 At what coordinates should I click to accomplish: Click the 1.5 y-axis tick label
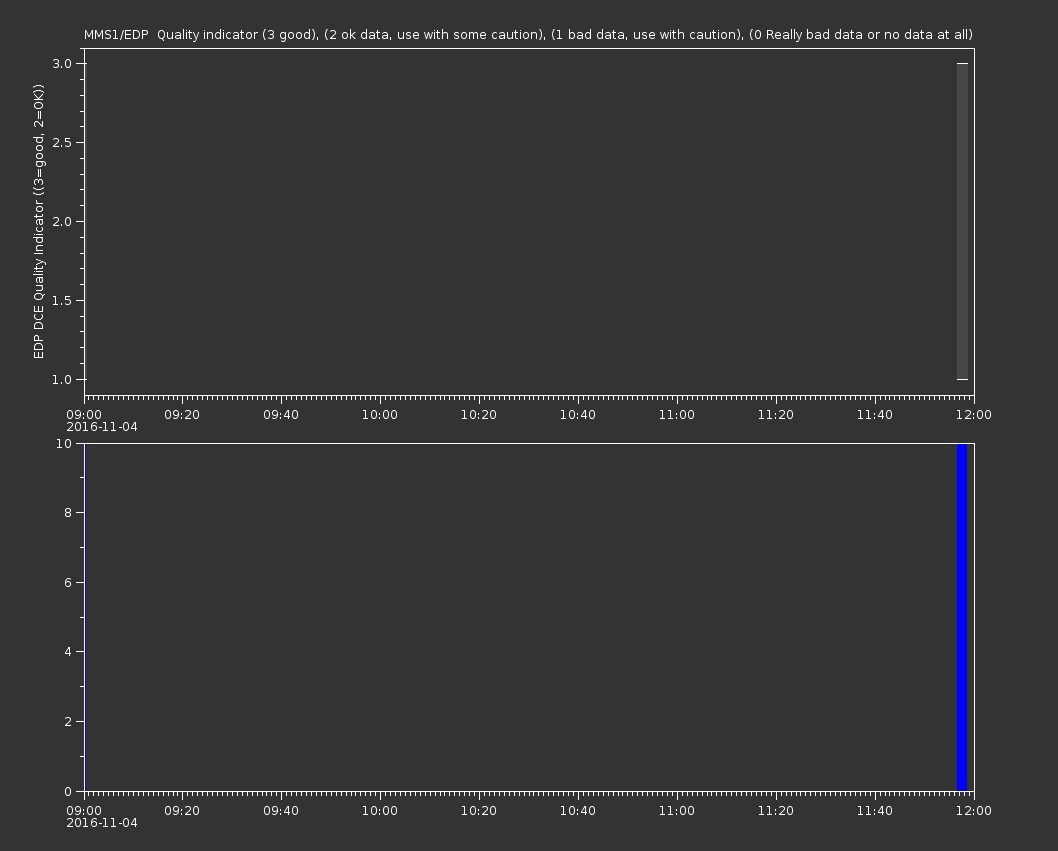61,300
